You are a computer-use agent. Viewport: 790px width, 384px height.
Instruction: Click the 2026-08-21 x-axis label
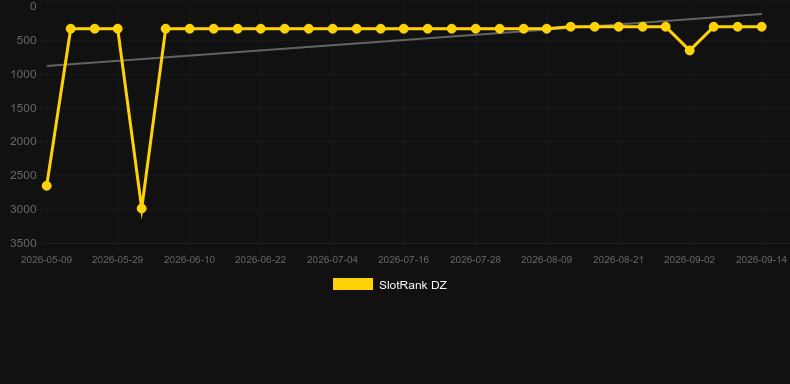(618, 260)
